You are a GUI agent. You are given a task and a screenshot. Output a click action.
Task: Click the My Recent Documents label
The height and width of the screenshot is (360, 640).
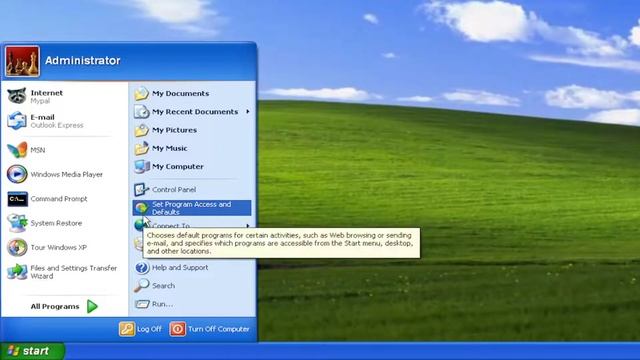click(195, 112)
